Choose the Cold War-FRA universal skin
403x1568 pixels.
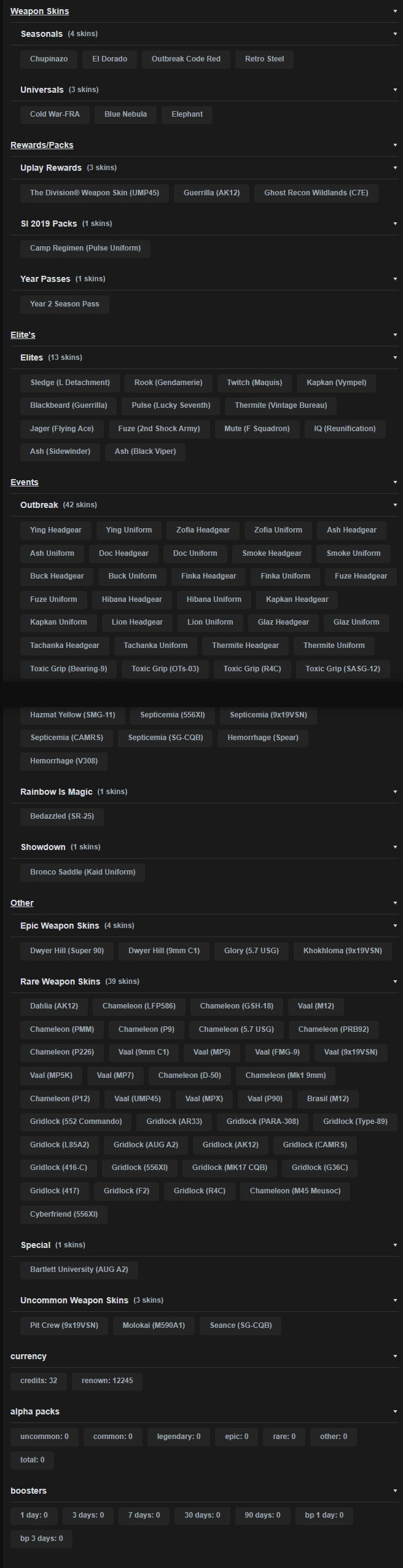coord(55,114)
